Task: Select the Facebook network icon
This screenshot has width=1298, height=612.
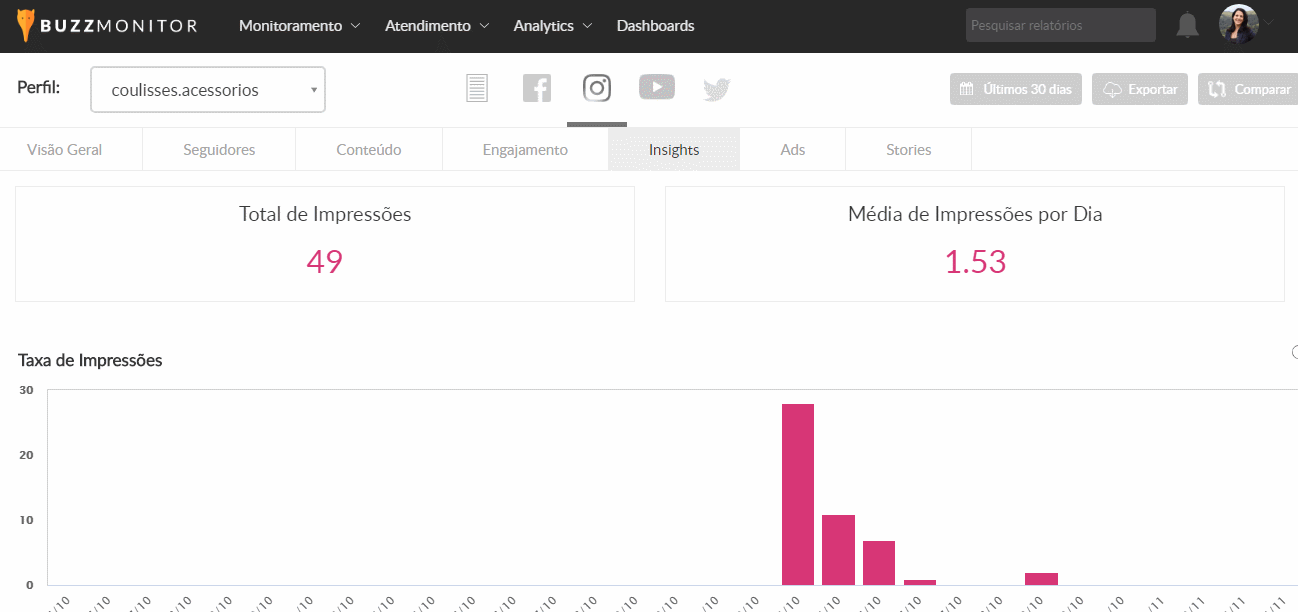Action: tap(537, 89)
